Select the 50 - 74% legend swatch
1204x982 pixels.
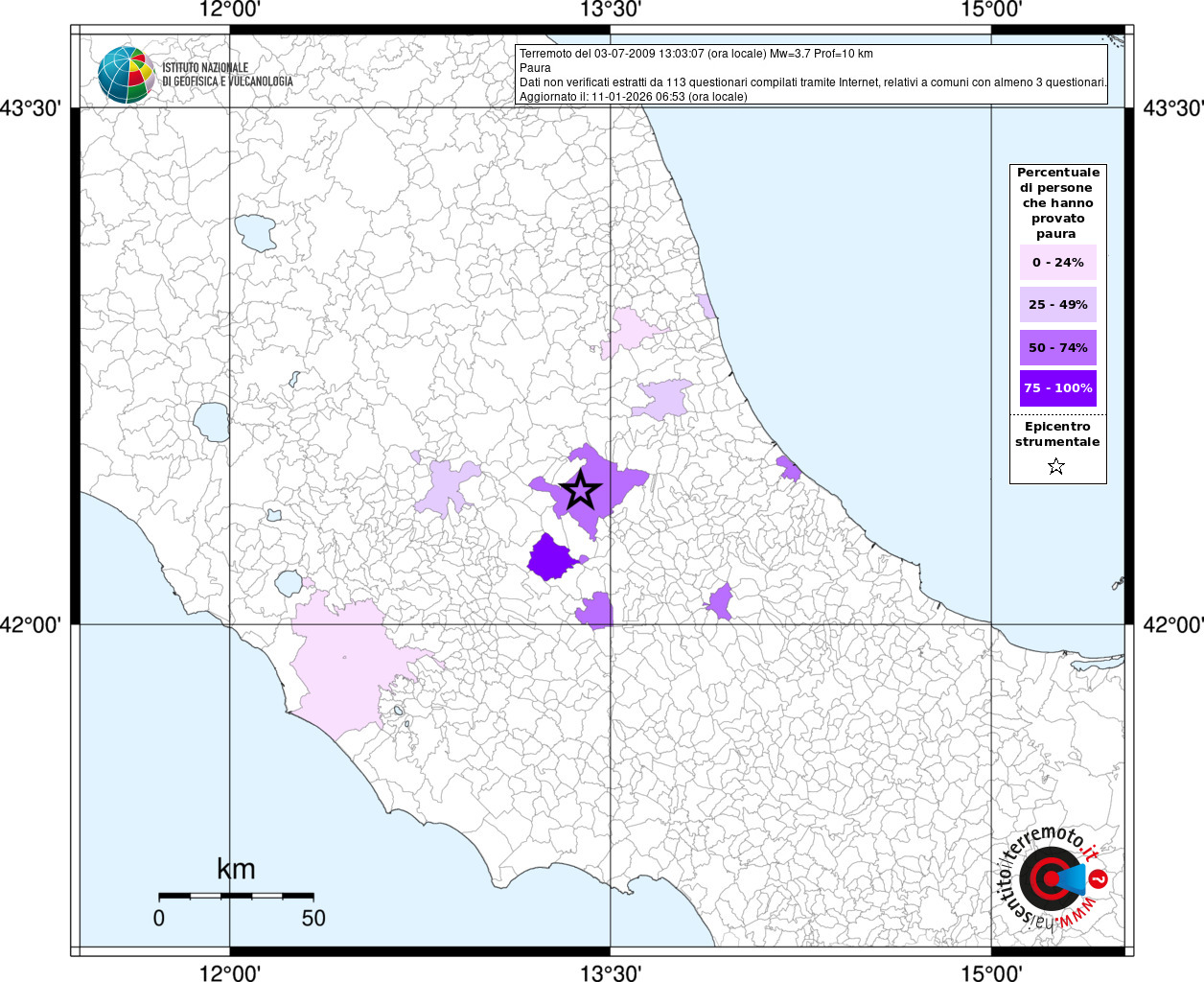(x=1058, y=347)
